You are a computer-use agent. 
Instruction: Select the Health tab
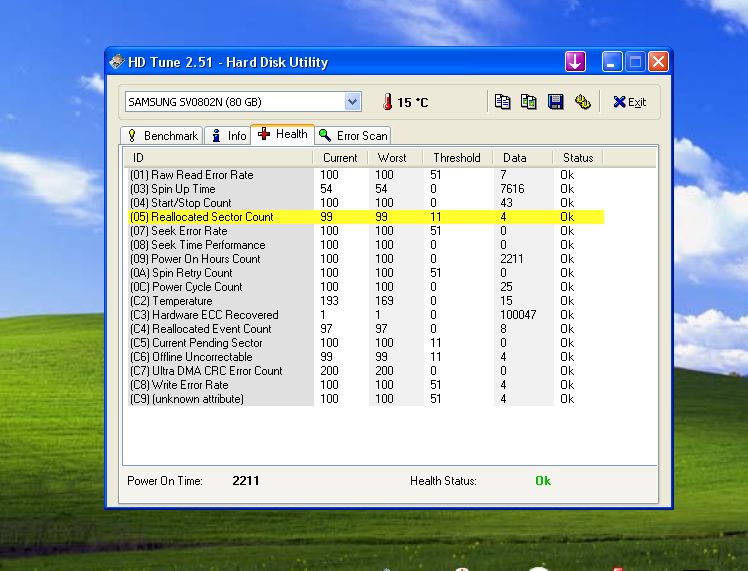coord(282,134)
